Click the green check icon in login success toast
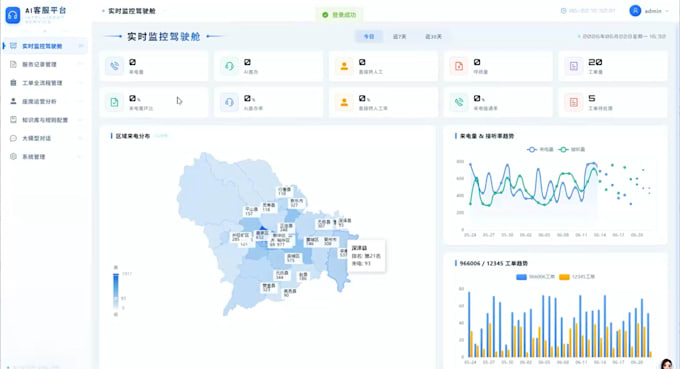This screenshot has width=680, height=369. coord(325,15)
